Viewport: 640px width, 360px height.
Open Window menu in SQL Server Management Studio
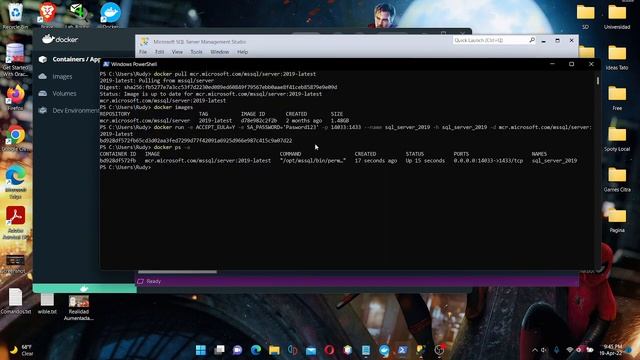[x=220, y=52]
